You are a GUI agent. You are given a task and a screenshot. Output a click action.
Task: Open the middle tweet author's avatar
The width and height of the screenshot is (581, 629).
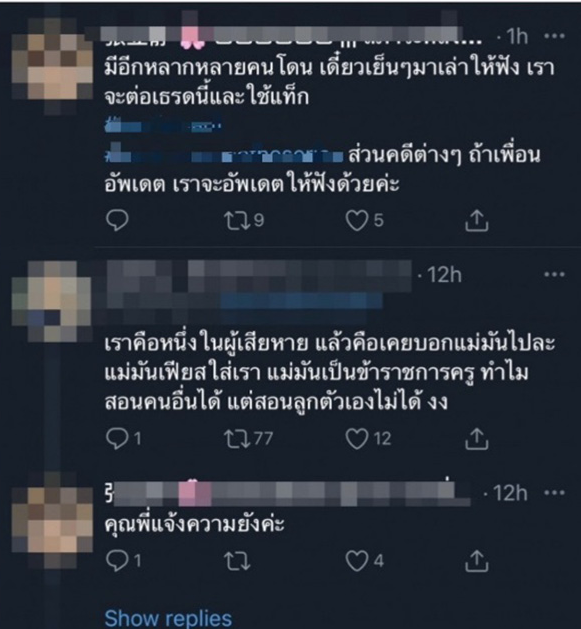51,301
